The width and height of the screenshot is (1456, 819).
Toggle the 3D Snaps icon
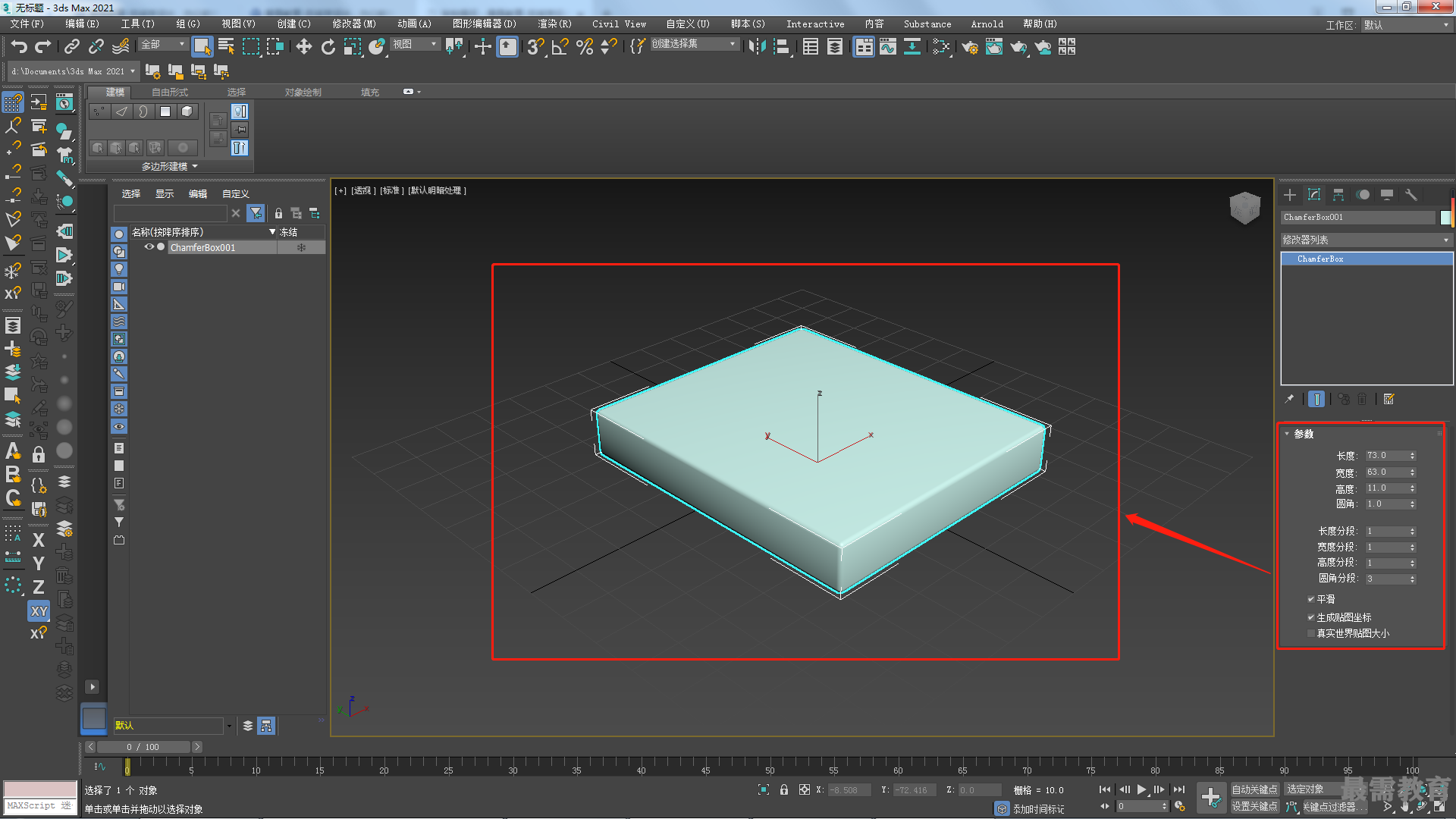point(536,47)
